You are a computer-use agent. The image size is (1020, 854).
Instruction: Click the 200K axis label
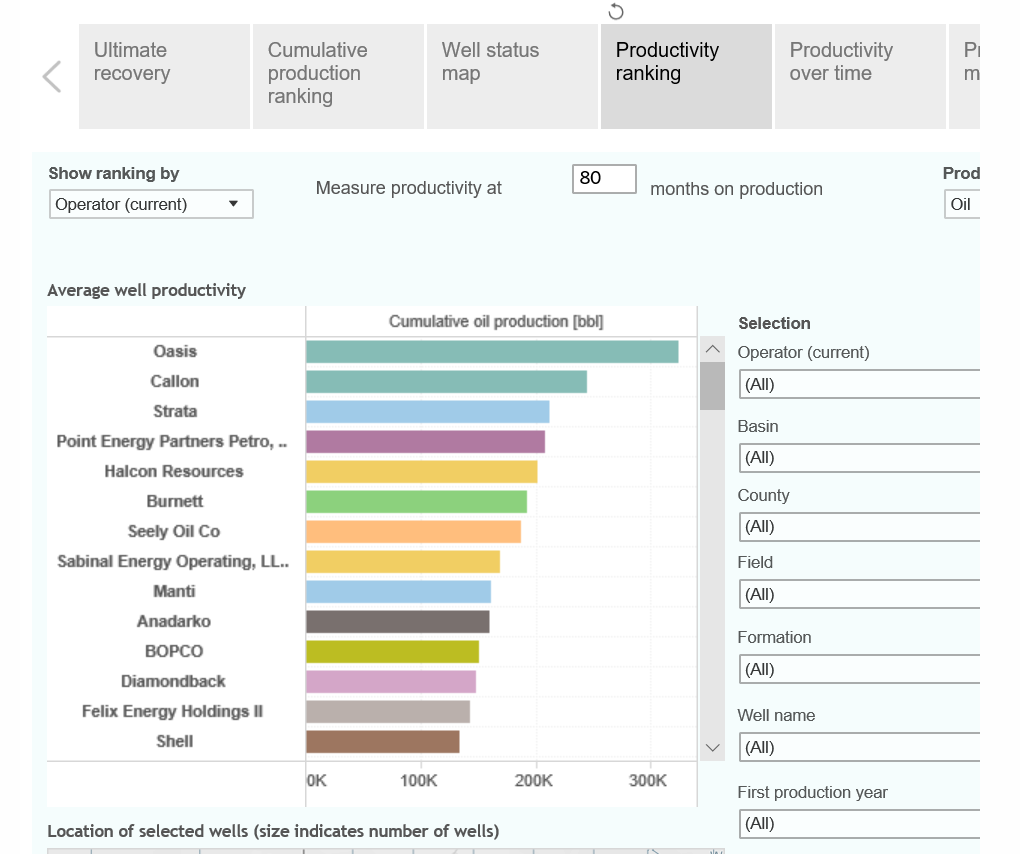(x=533, y=781)
